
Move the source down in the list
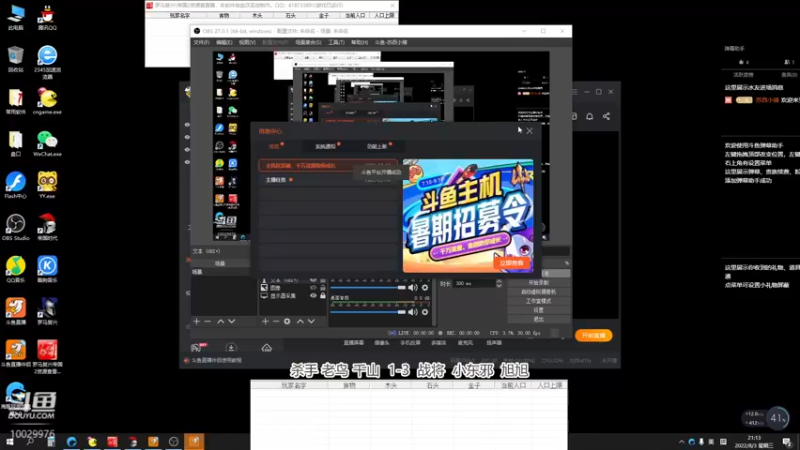coord(311,321)
